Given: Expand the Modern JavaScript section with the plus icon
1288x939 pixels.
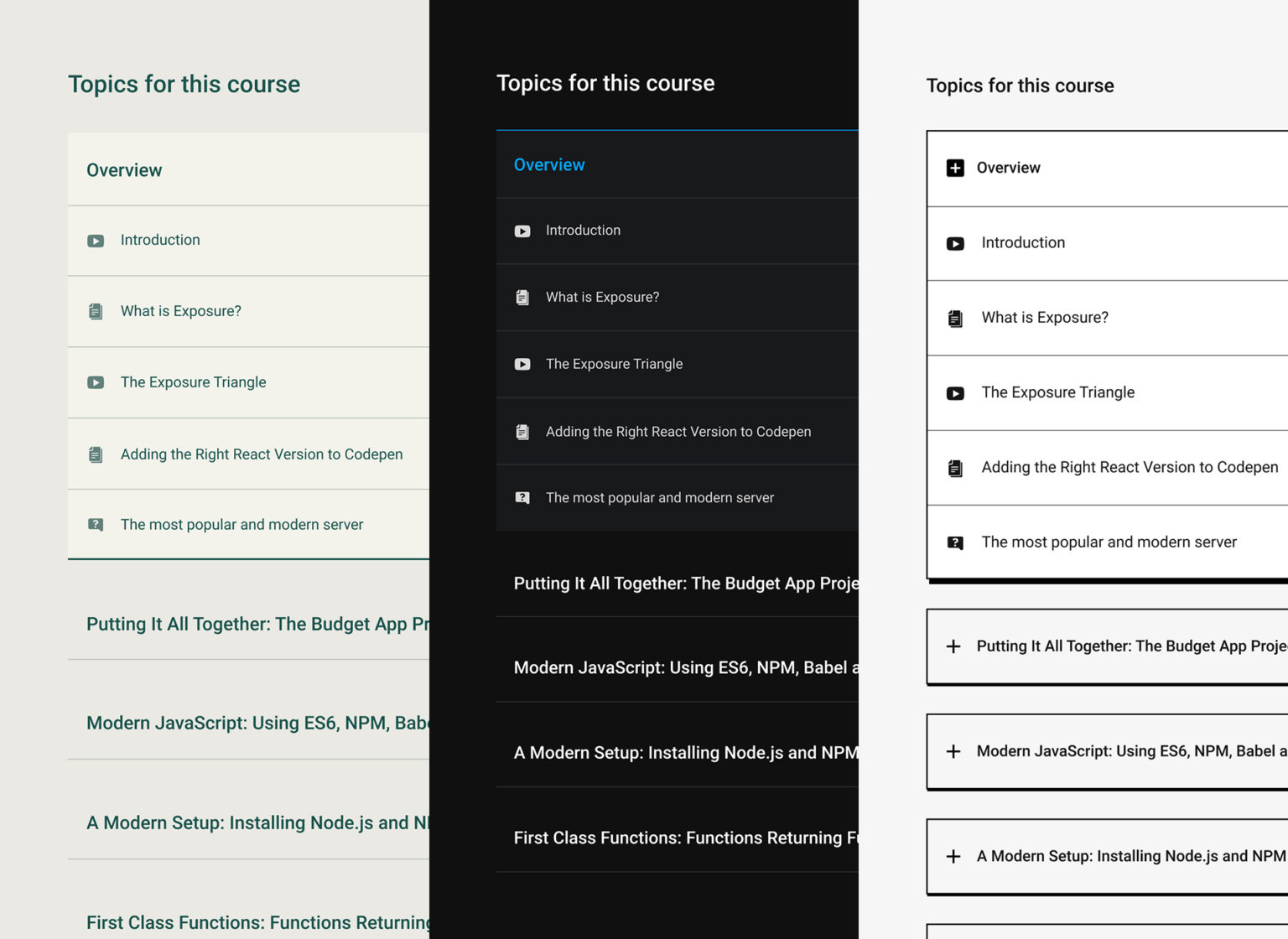Looking at the screenshot, I should coord(953,751).
